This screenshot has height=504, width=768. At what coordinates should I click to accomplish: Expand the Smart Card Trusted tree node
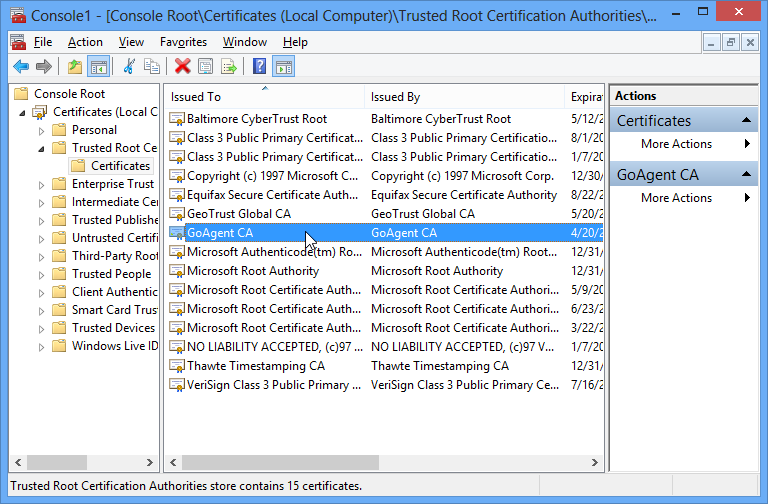41,311
